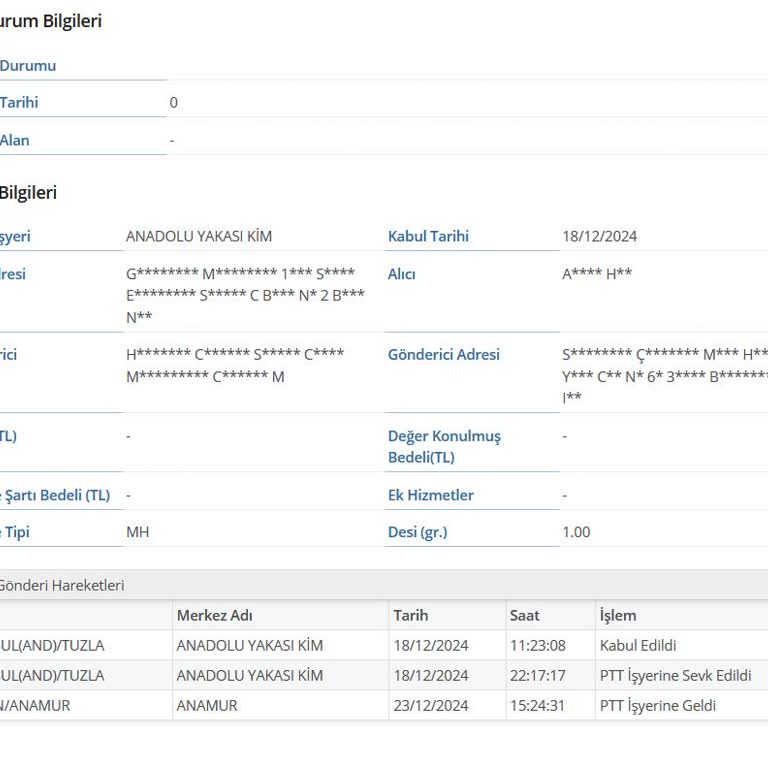Click the 15:24:31 time cell
Image resolution: width=768 pixels, height=768 pixels.
coord(537,705)
